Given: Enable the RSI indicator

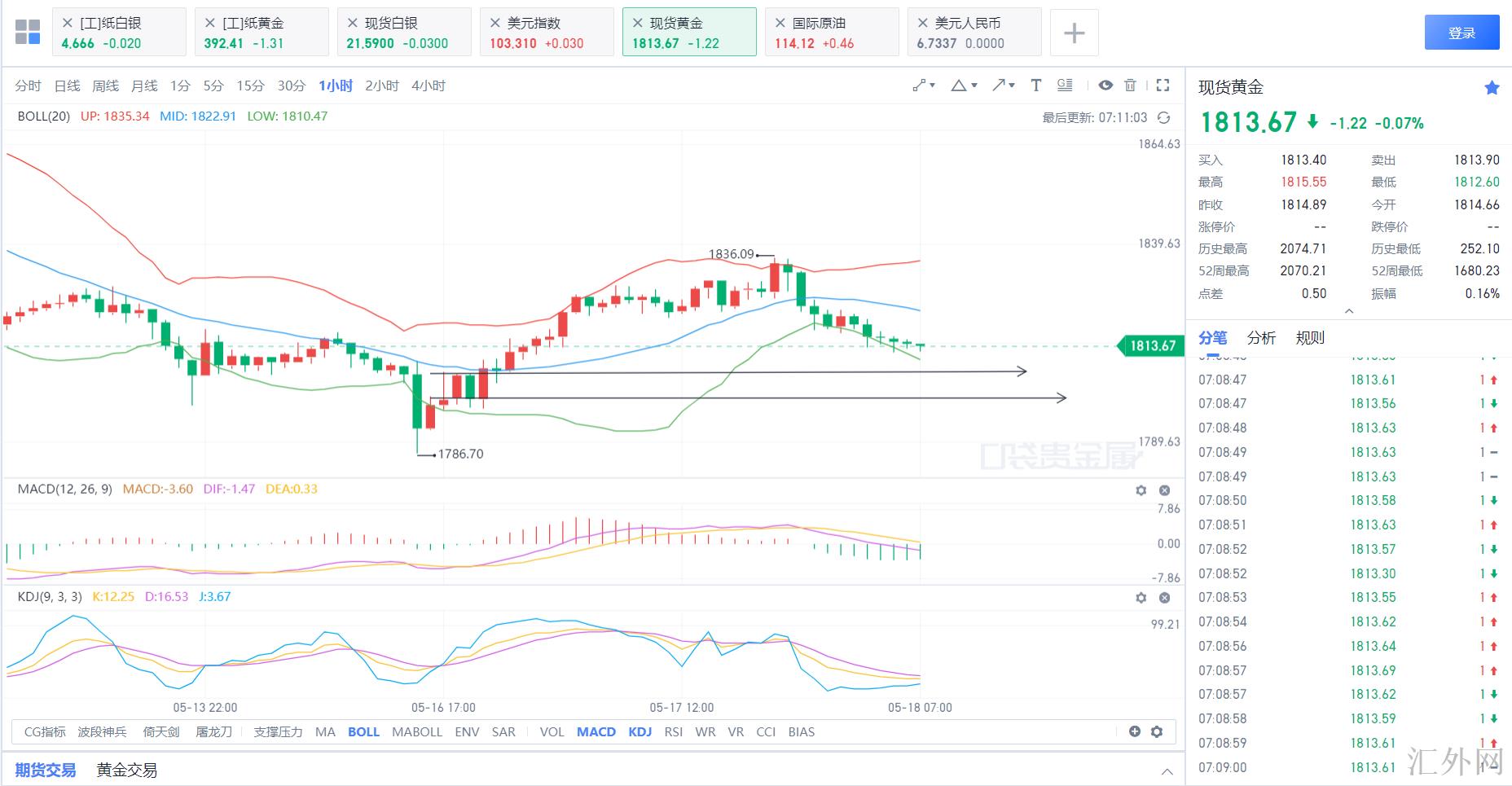Looking at the screenshot, I should click(x=673, y=731).
